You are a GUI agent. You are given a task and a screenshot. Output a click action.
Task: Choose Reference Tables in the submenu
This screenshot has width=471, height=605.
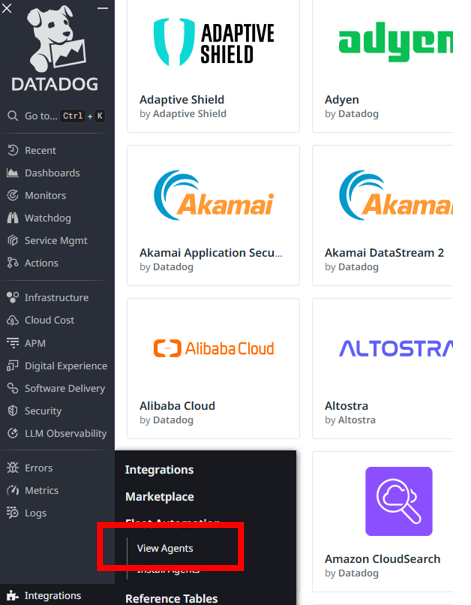pyautogui.click(x=171, y=598)
